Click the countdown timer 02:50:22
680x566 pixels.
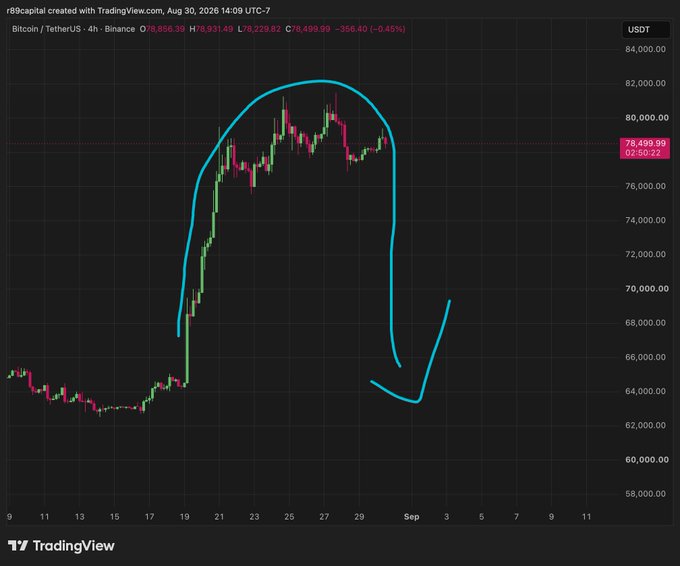(x=643, y=153)
